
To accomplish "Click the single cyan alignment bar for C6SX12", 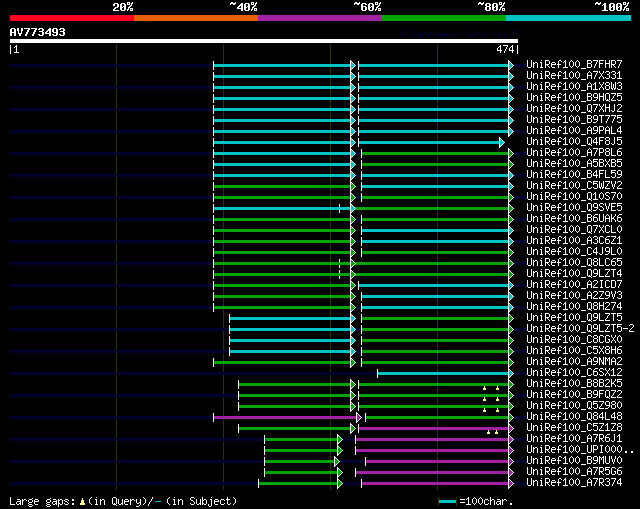I will pos(445,373).
